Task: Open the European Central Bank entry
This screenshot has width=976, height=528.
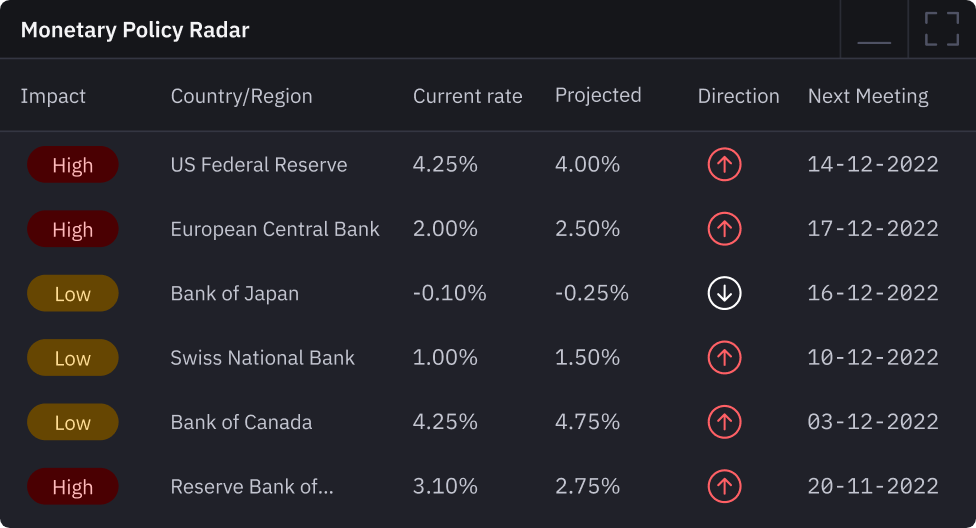Action: [275, 229]
